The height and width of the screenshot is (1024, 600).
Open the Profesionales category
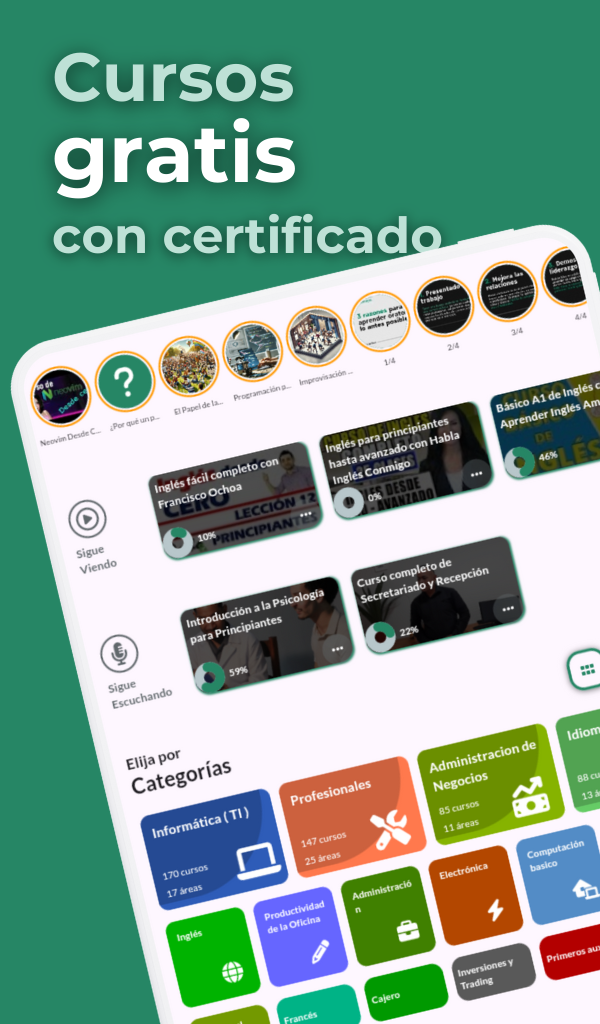tap(353, 816)
